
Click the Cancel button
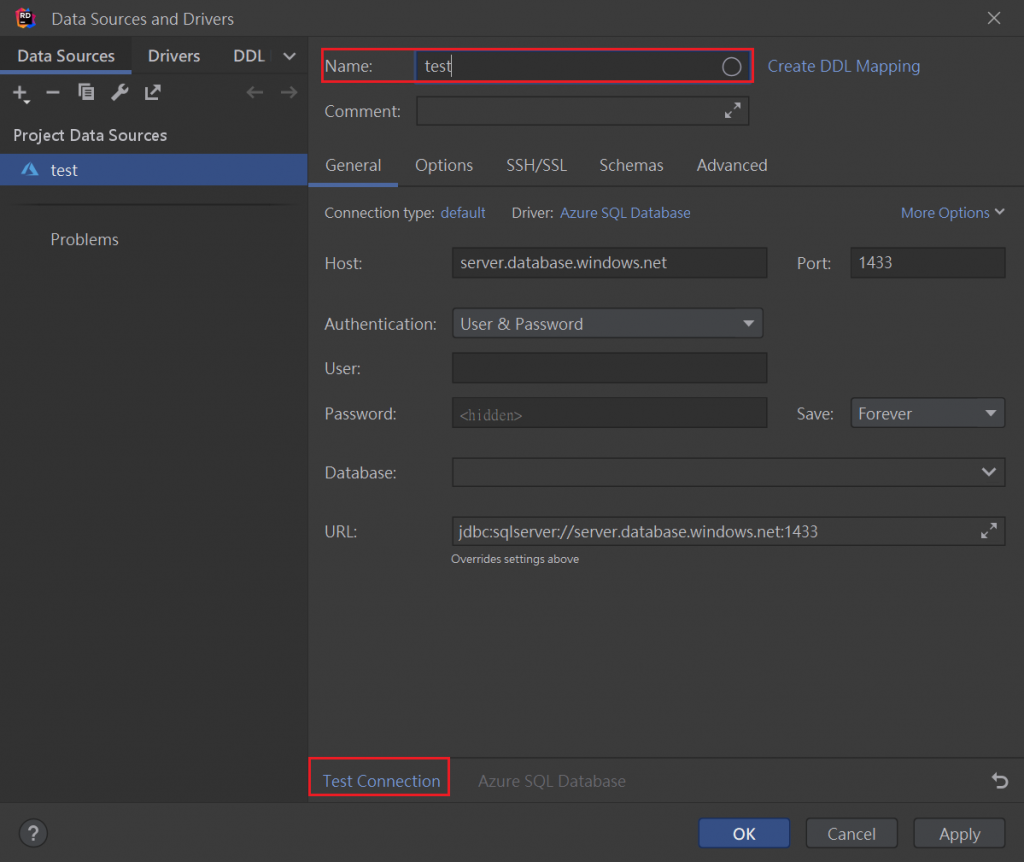click(x=851, y=834)
